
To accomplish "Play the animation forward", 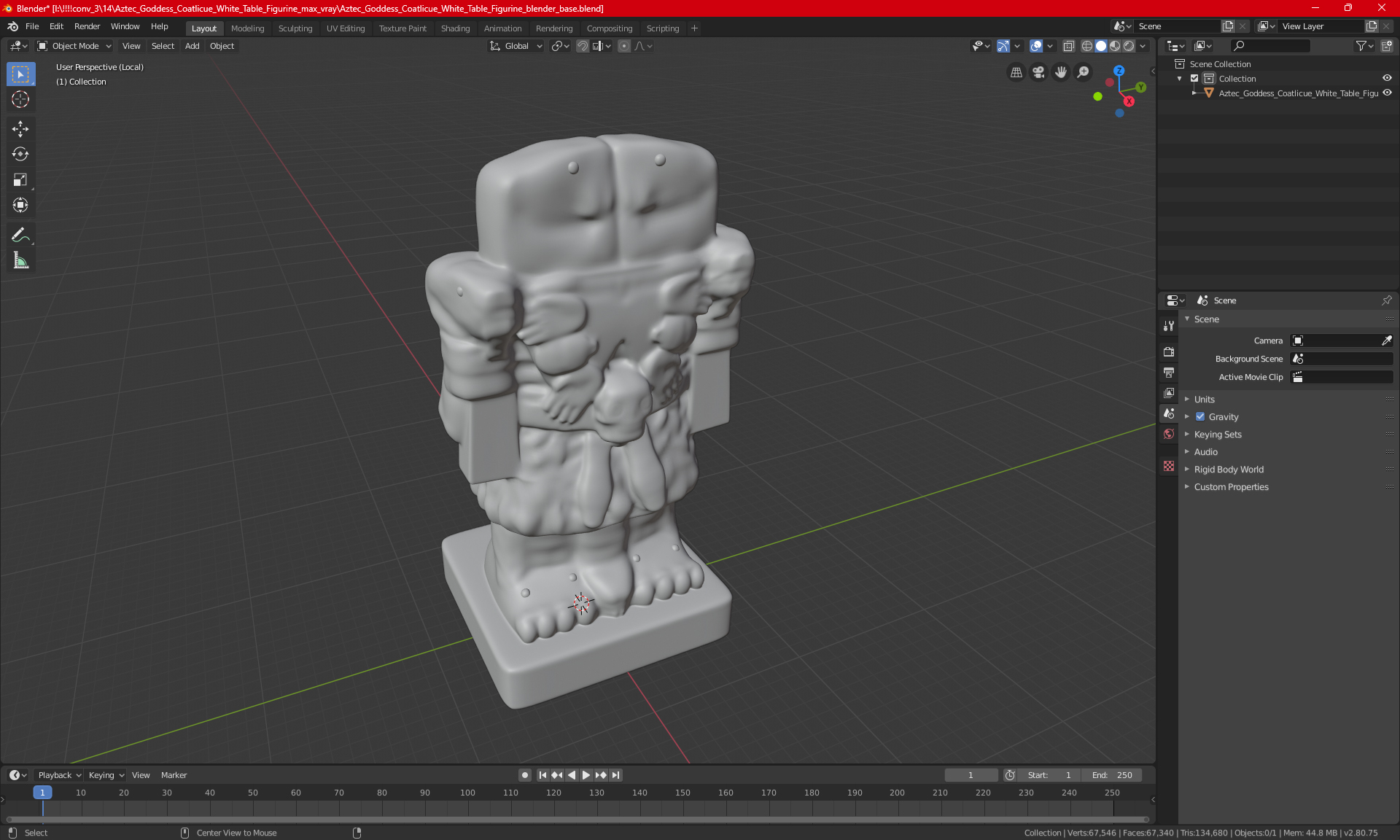I will click(586, 775).
